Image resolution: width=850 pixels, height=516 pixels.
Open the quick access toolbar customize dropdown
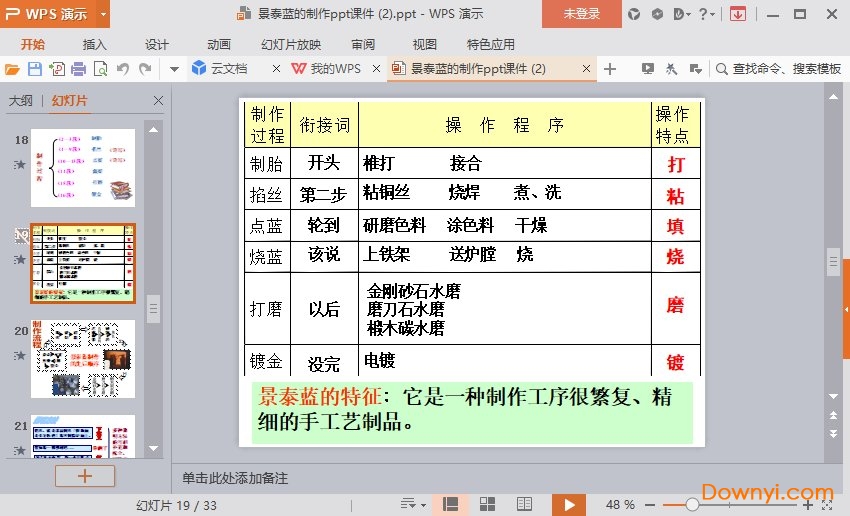(x=173, y=69)
